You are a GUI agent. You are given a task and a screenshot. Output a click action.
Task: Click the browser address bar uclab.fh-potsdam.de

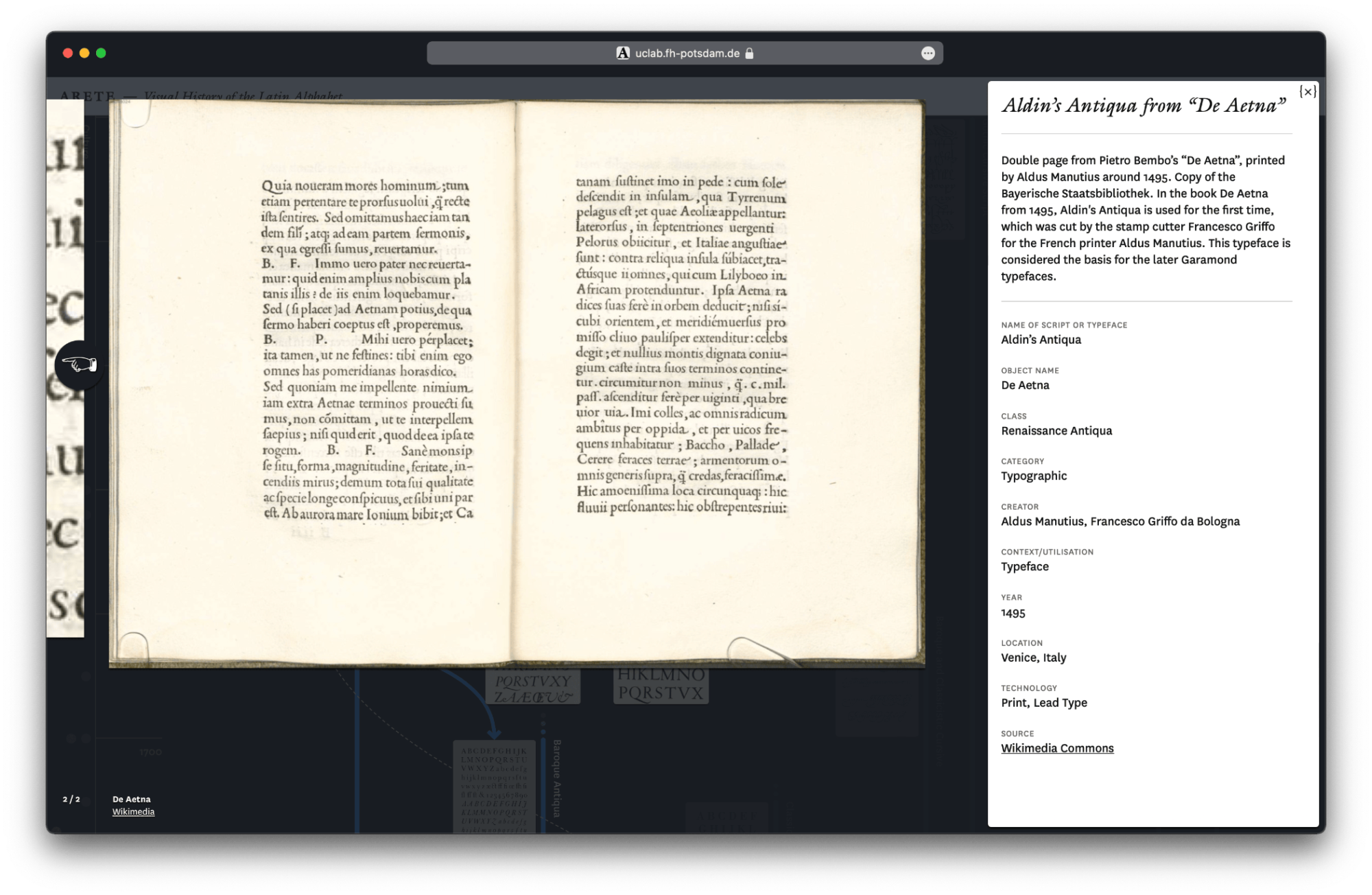coord(685,53)
